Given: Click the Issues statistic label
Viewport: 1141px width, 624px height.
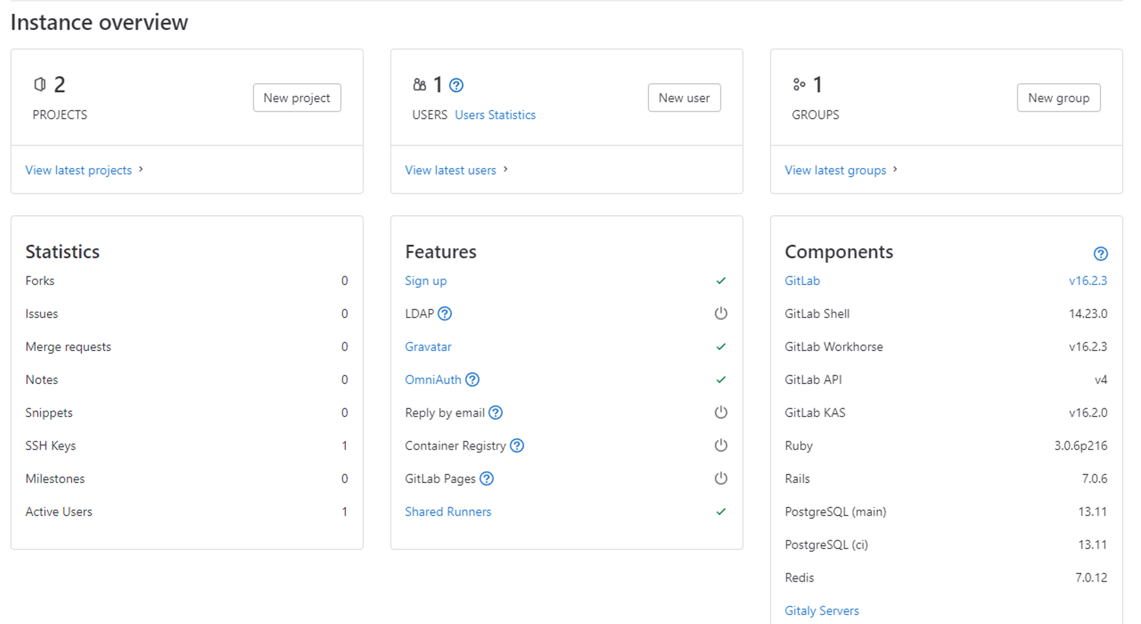Looking at the screenshot, I should tap(41, 313).
